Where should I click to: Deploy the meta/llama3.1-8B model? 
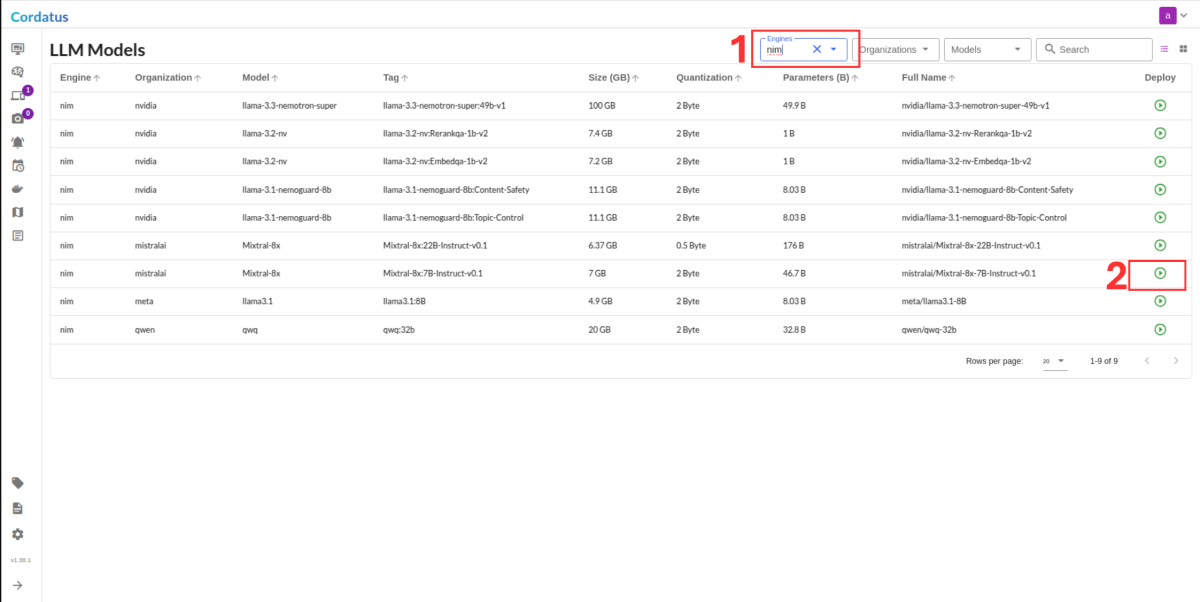click(x=1160, y=301)
